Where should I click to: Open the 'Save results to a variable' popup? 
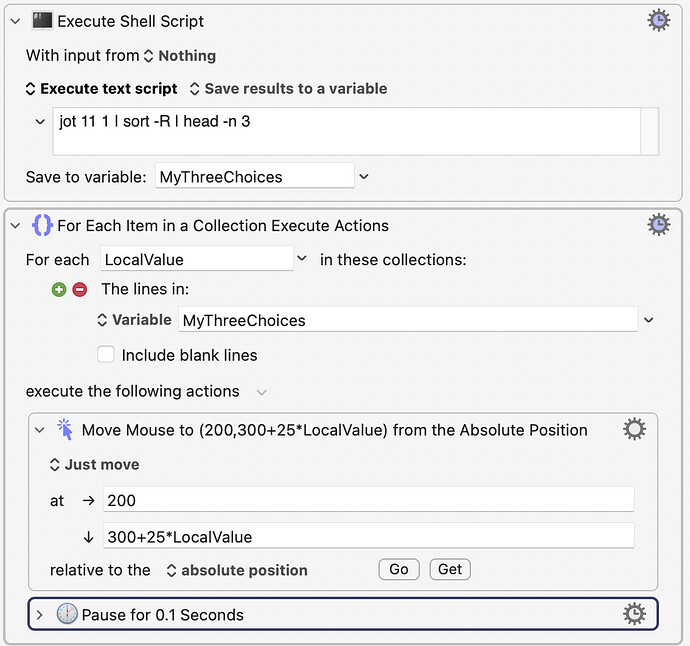tap(288, 89)
